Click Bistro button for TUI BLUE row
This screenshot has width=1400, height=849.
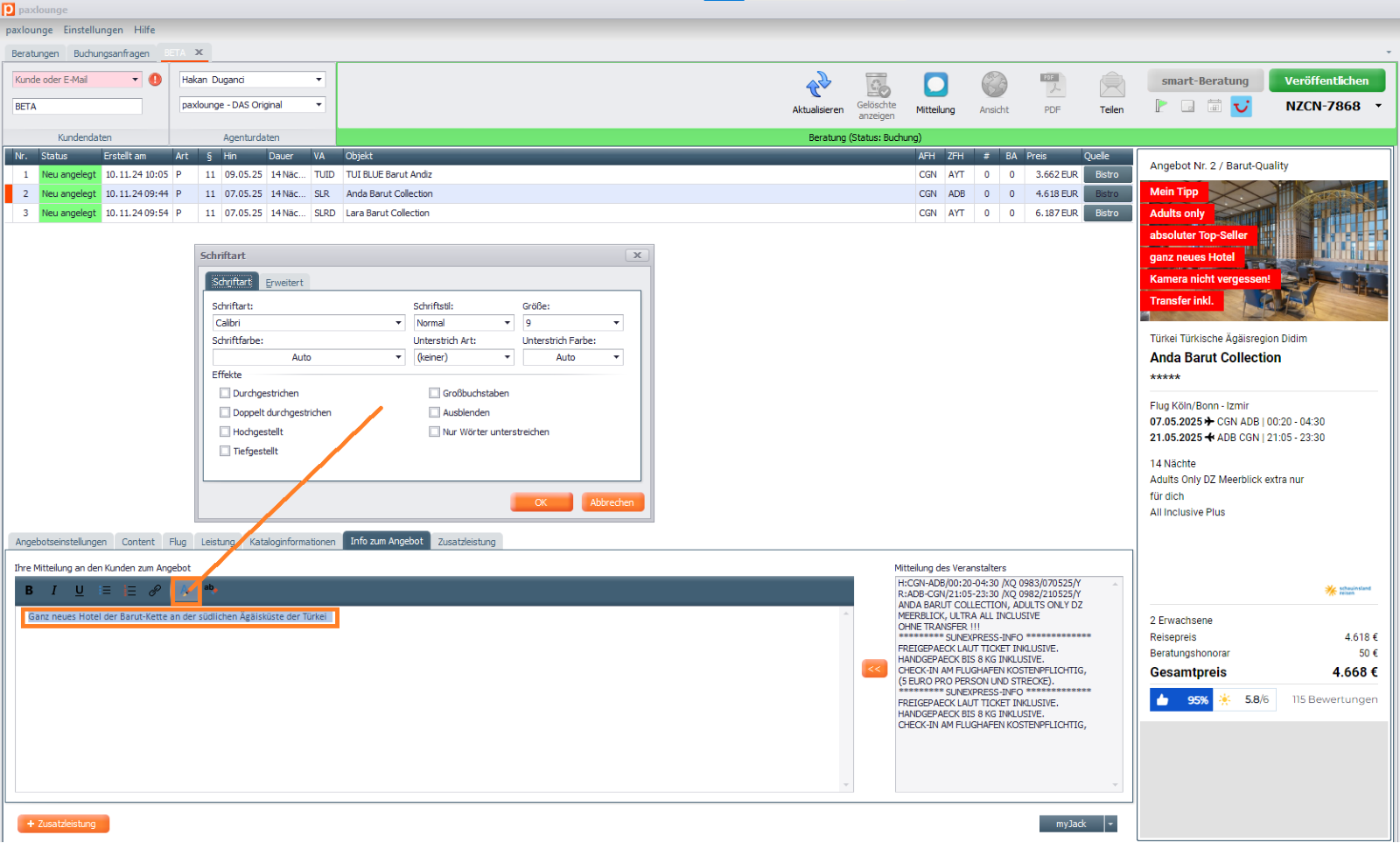(x=1106, y=175)
